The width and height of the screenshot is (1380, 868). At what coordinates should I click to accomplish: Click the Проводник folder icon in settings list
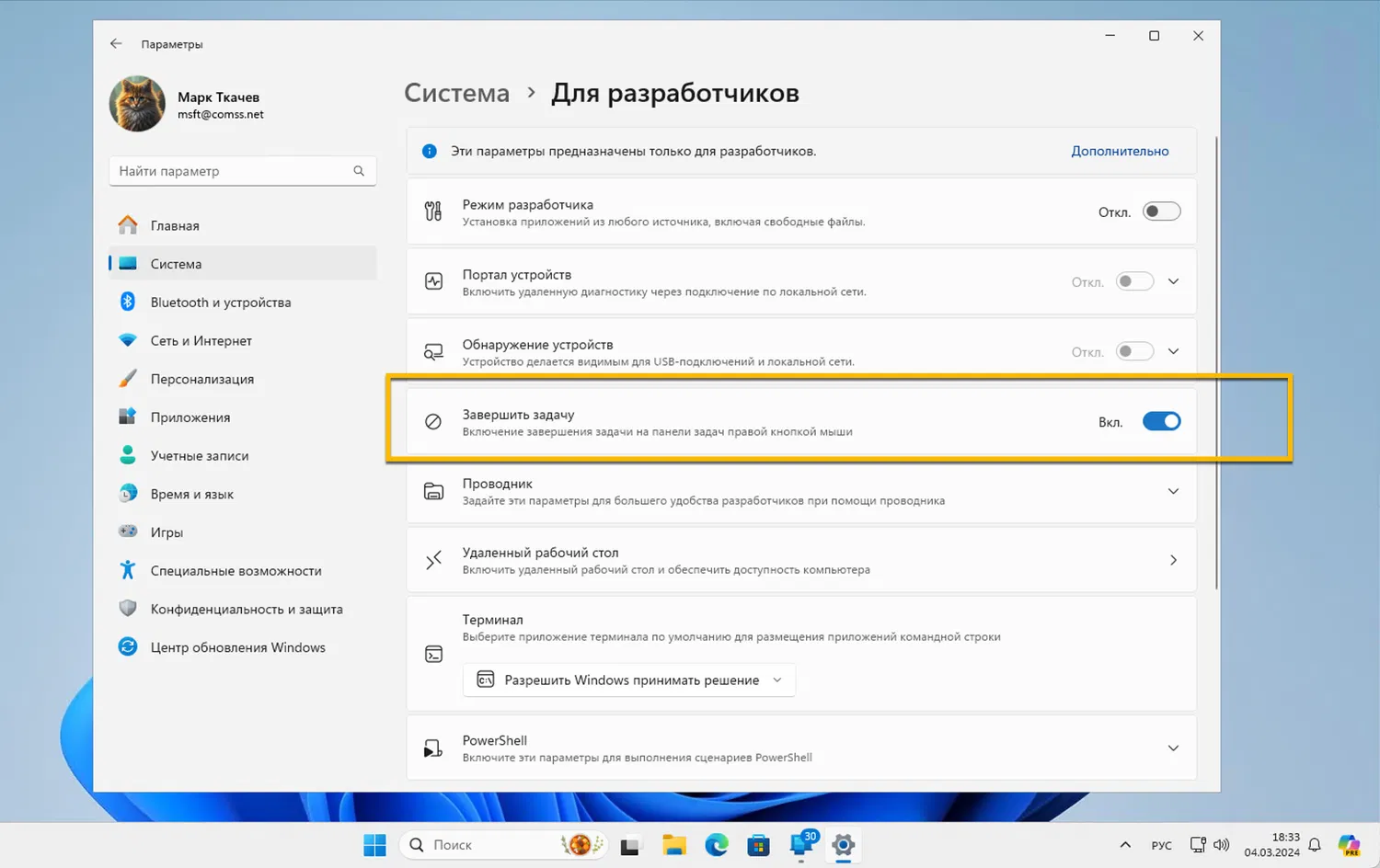(433, 491)
